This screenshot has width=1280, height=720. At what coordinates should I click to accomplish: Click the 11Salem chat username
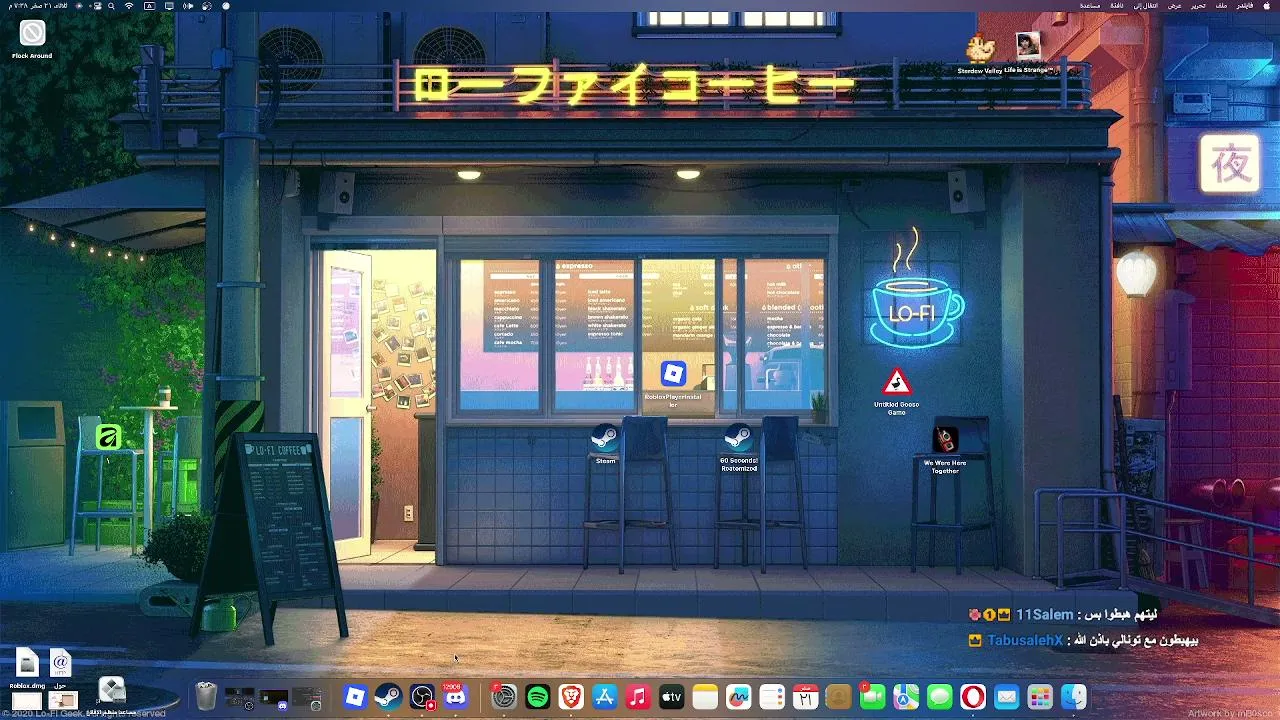tap(1044, 614)
